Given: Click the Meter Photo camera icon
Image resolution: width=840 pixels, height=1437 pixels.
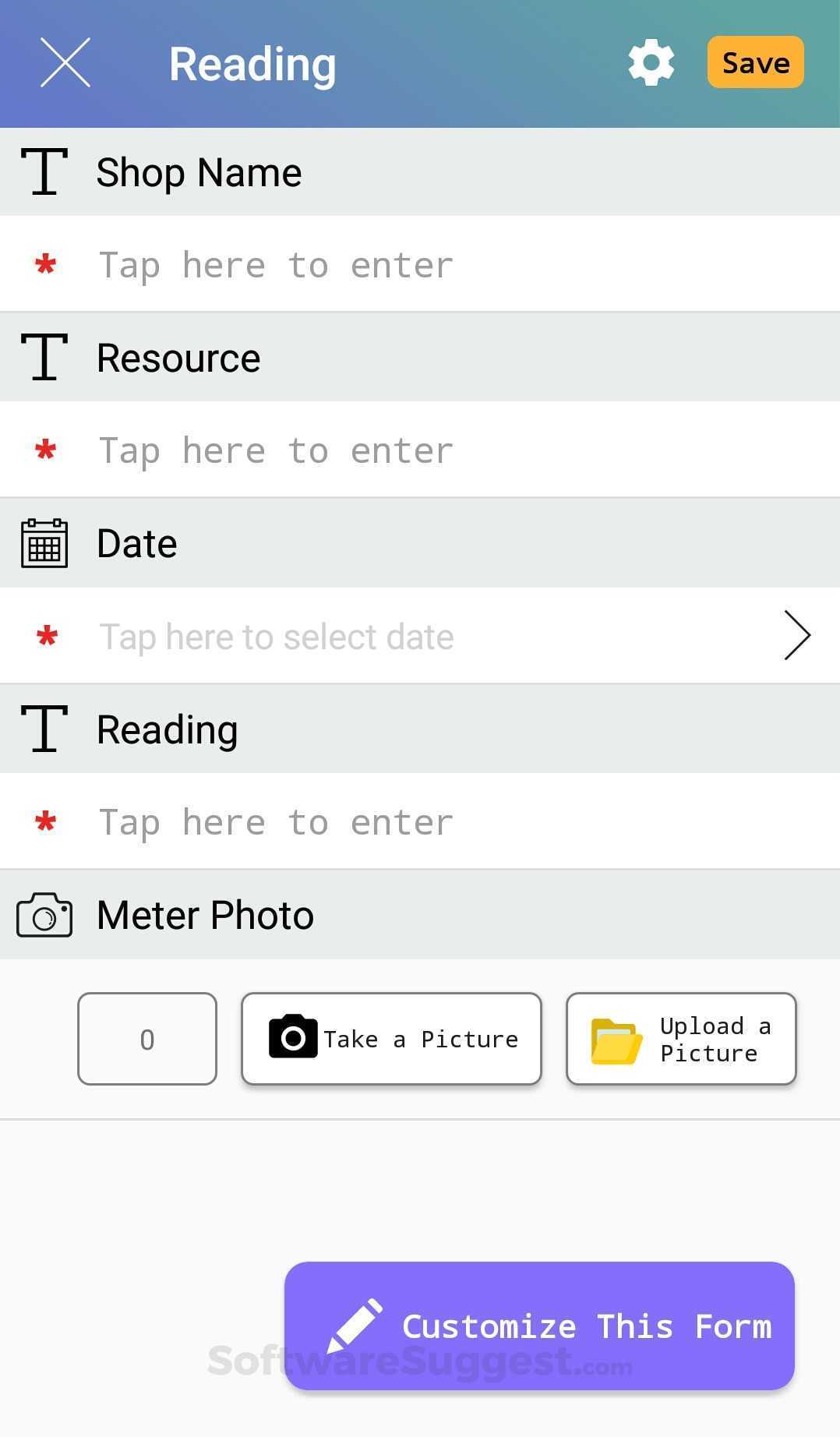Looking at the screenshot, I should (x=44, y=915).
